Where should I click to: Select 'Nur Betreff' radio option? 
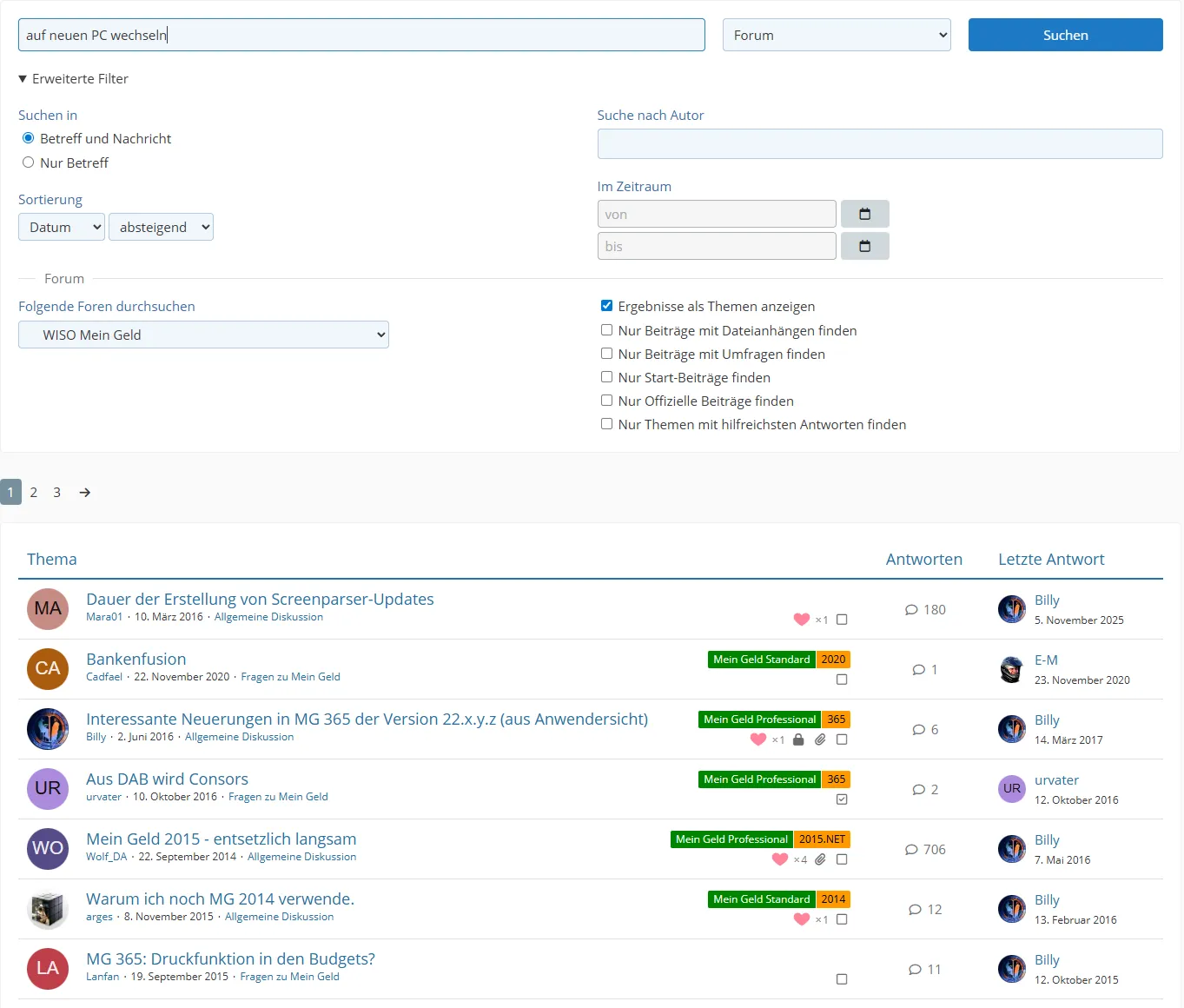[29, 162]
